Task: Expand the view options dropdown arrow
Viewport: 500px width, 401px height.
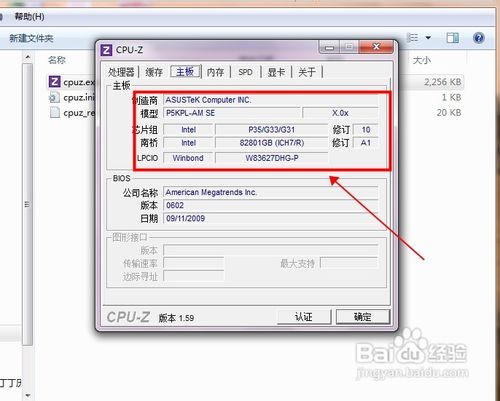Action: tap(428, 38)
